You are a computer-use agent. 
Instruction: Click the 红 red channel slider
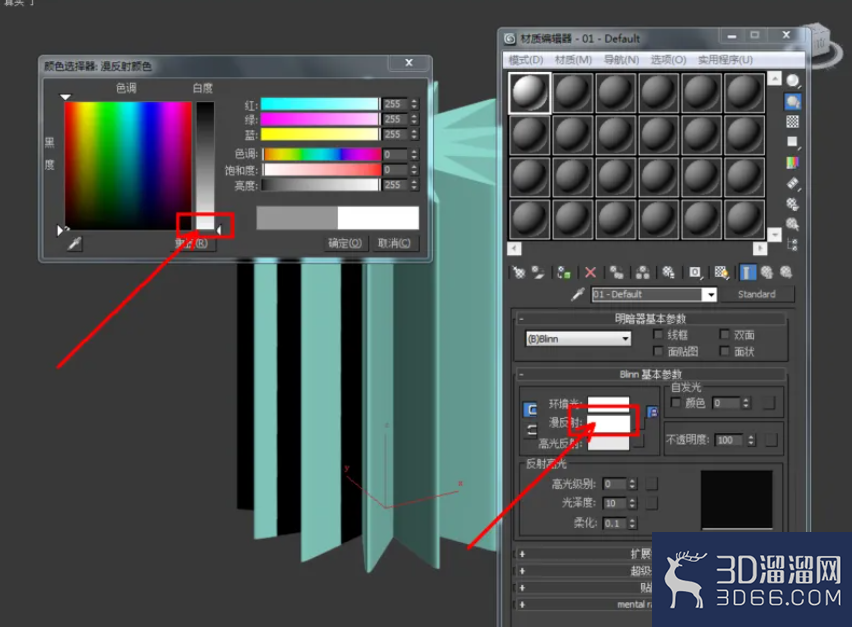pos(321,104)
